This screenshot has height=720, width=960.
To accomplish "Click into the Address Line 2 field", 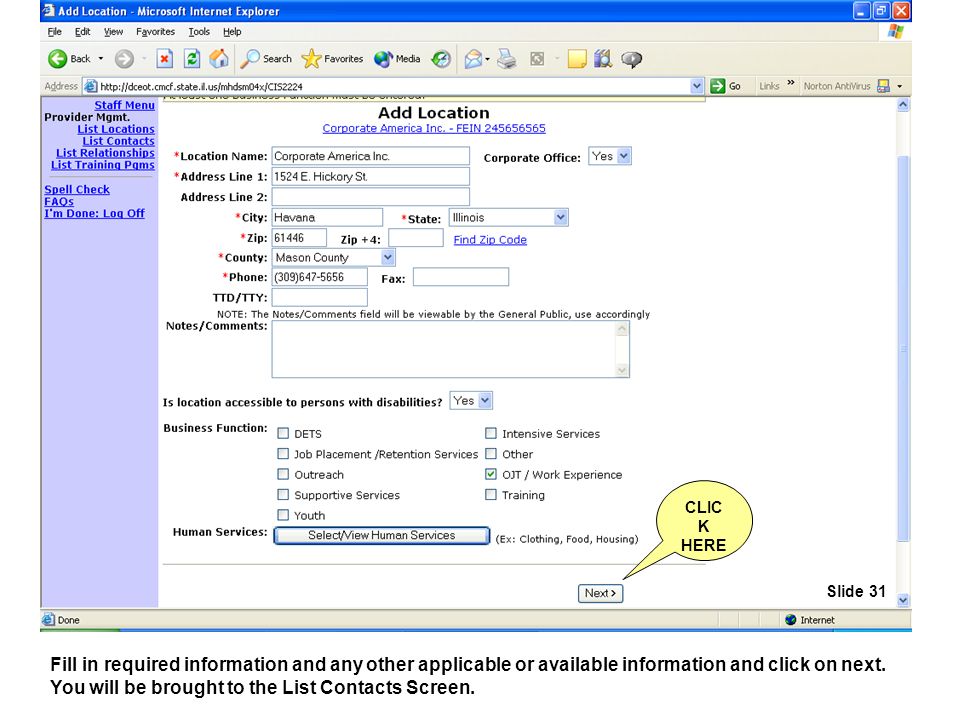I will pos(370,197).
